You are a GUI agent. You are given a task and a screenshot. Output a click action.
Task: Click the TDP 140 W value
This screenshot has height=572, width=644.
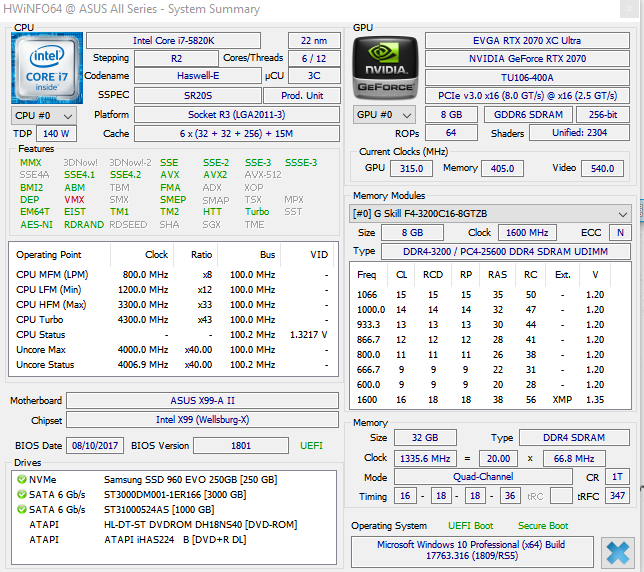[56, 133]
